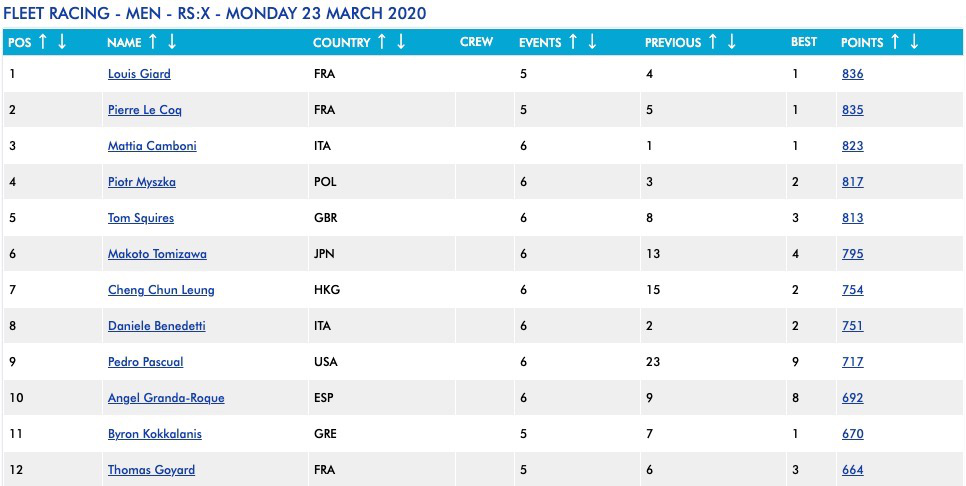Click the NAME column ascending sort arrow
Screen dimensions: 966x486
click(x=153, y=42)
